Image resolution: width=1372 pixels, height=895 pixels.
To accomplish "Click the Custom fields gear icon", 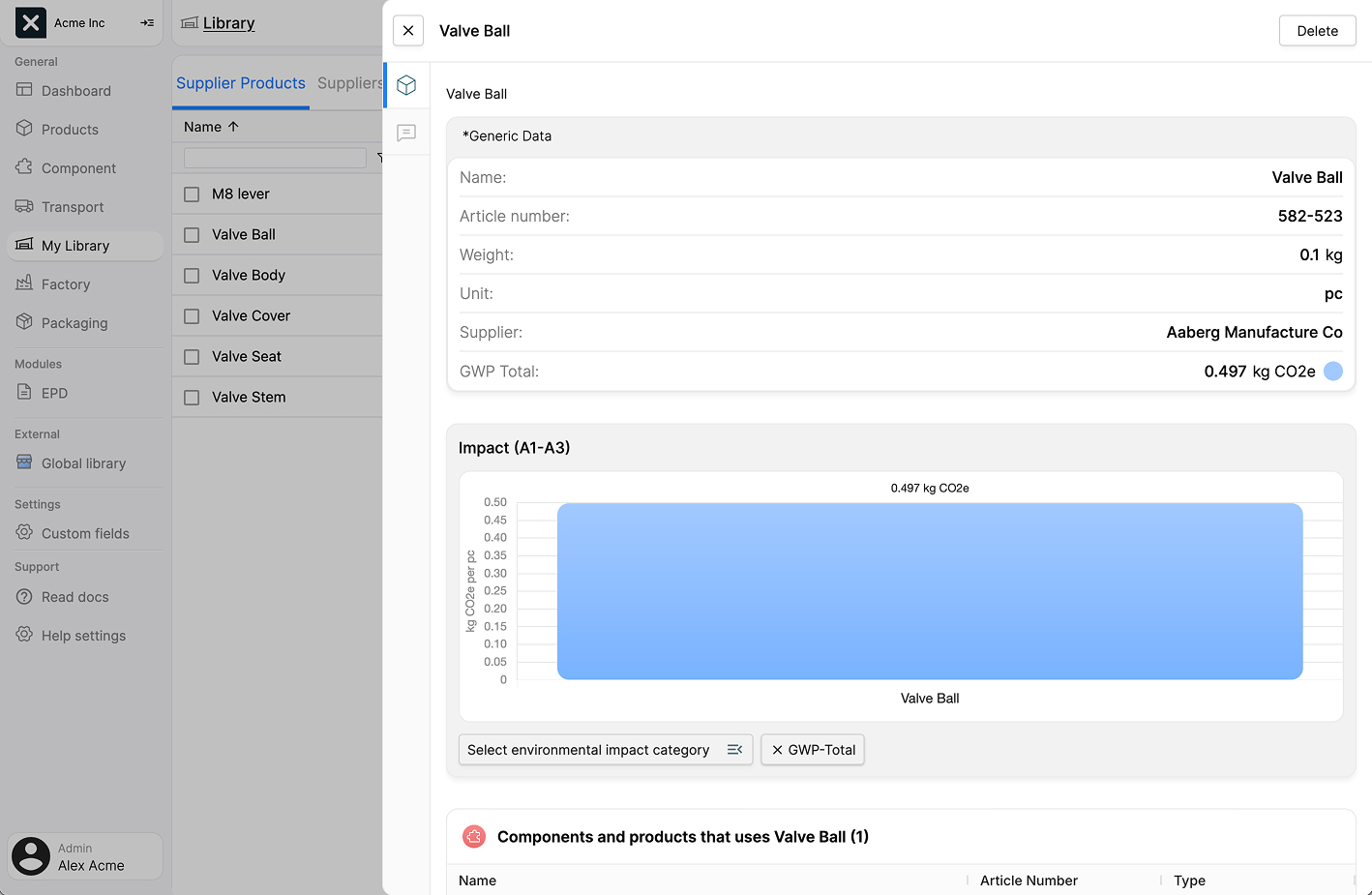I will (24, 532).
